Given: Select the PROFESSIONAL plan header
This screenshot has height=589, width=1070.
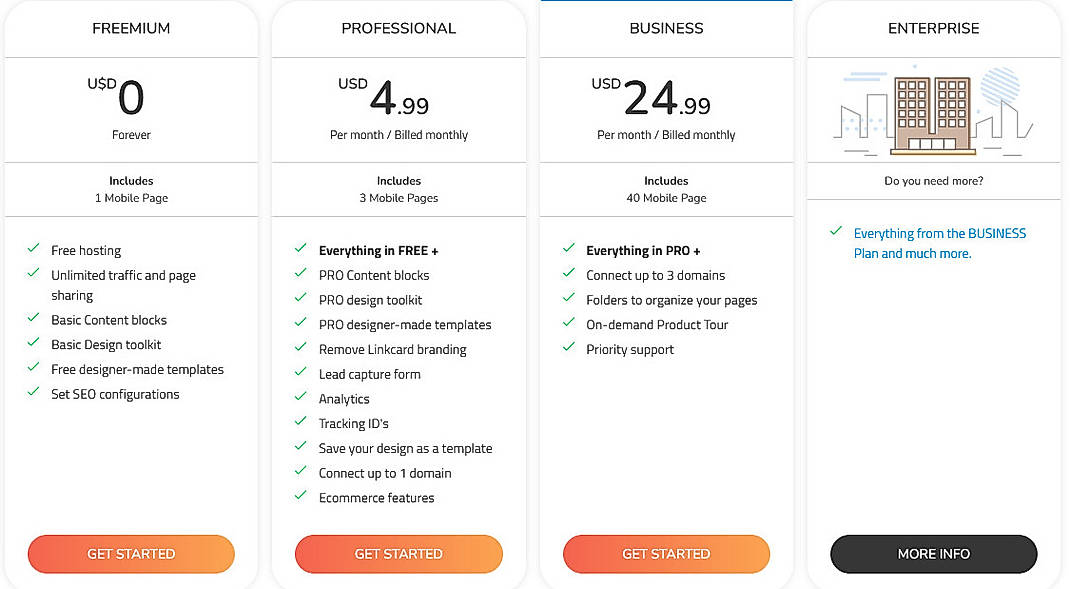Looking at the screenshot, I should pos(398,28).
